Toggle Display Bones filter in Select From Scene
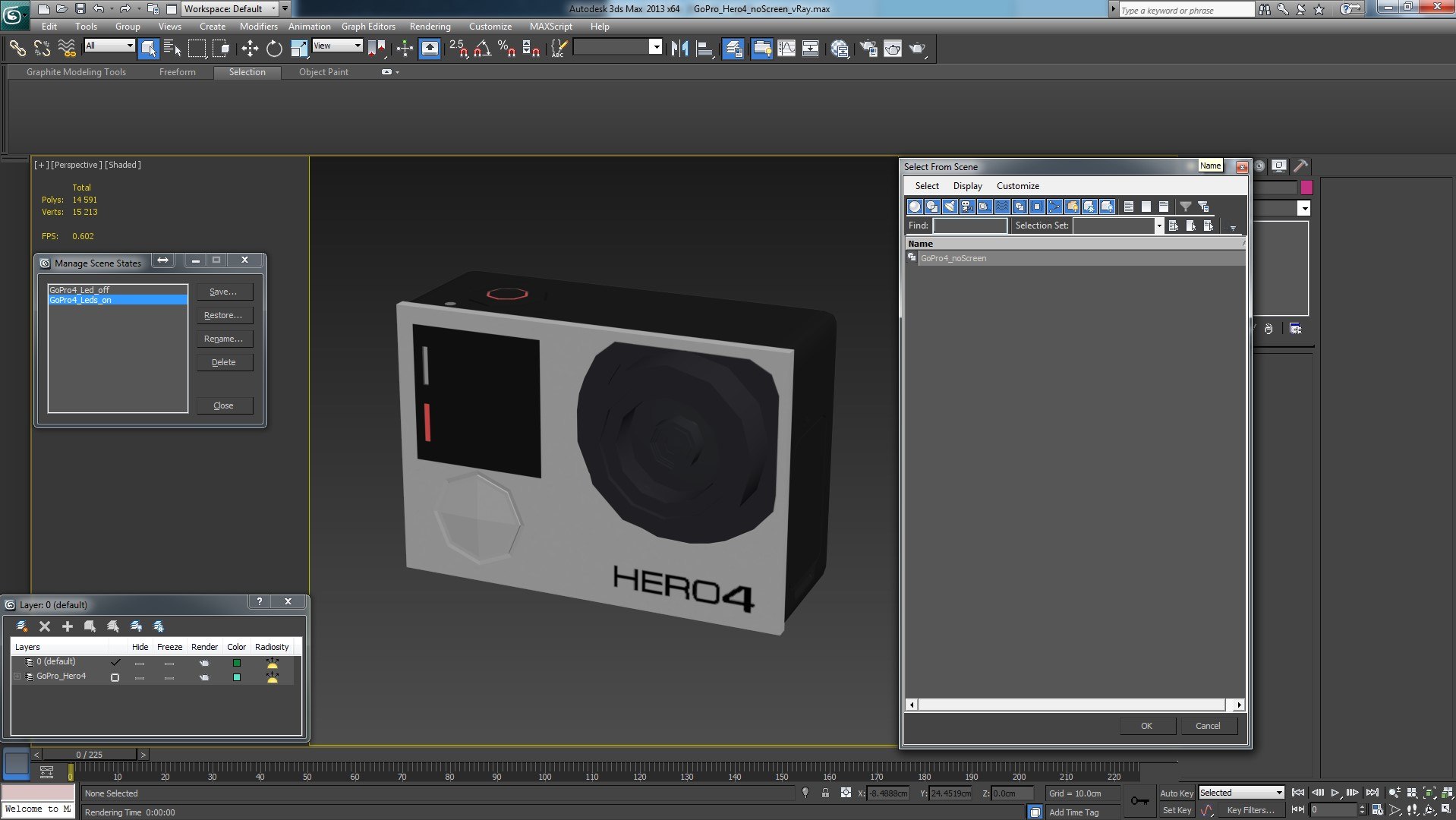This screenshot has height=820, width=1456. pos(1054,207)
